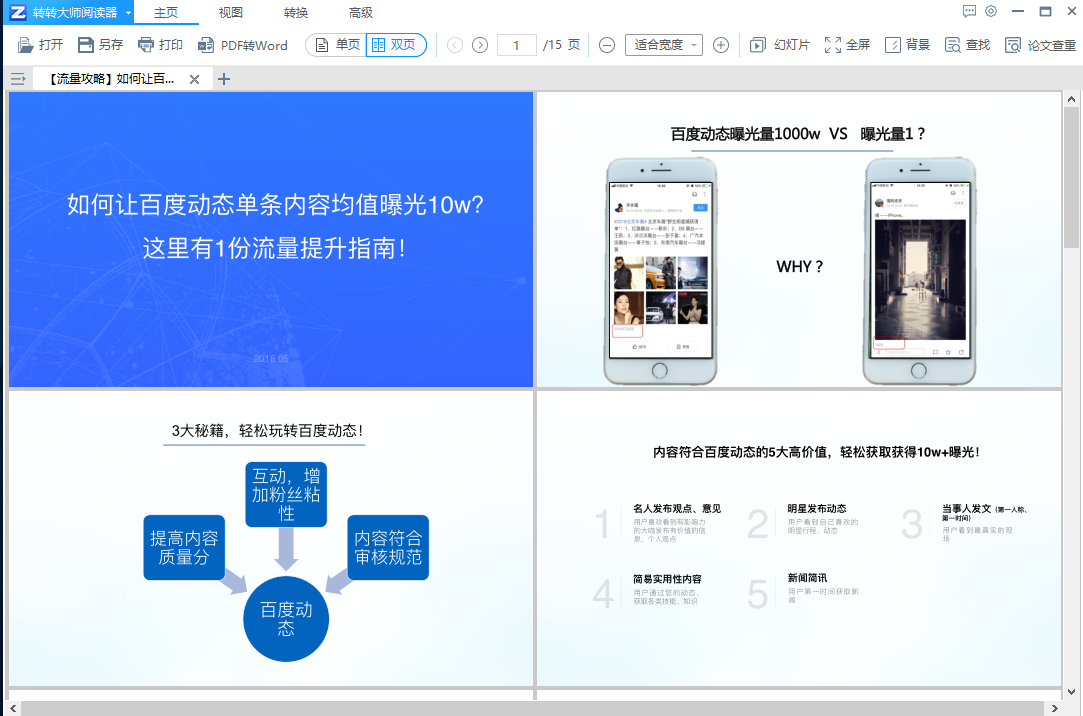Close the 【流量攻略】 document tab
The image size is (1083, 716).
click(x=195, y=79)
